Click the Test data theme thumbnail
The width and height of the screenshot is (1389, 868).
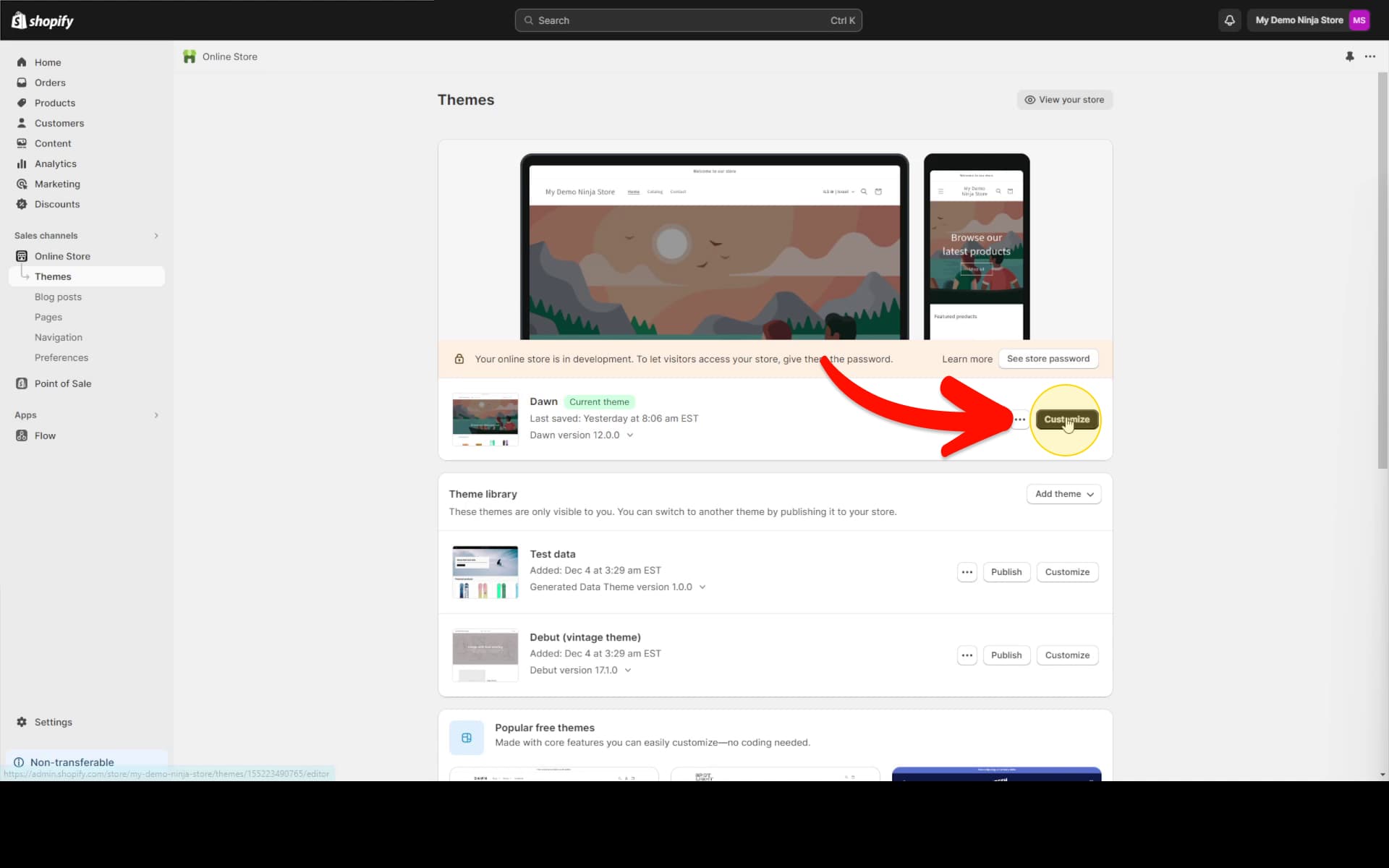click(485, 572)
